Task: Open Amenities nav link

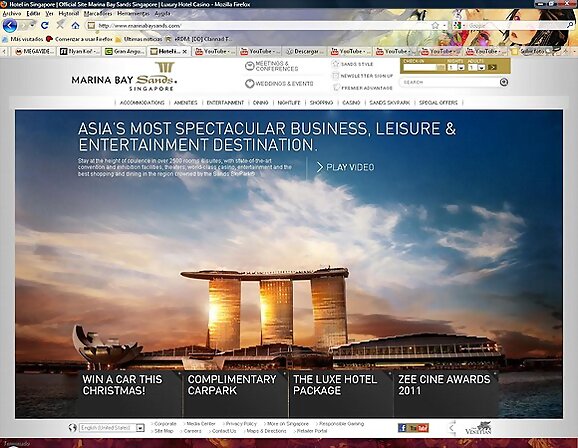Action: tap(185, 103)
